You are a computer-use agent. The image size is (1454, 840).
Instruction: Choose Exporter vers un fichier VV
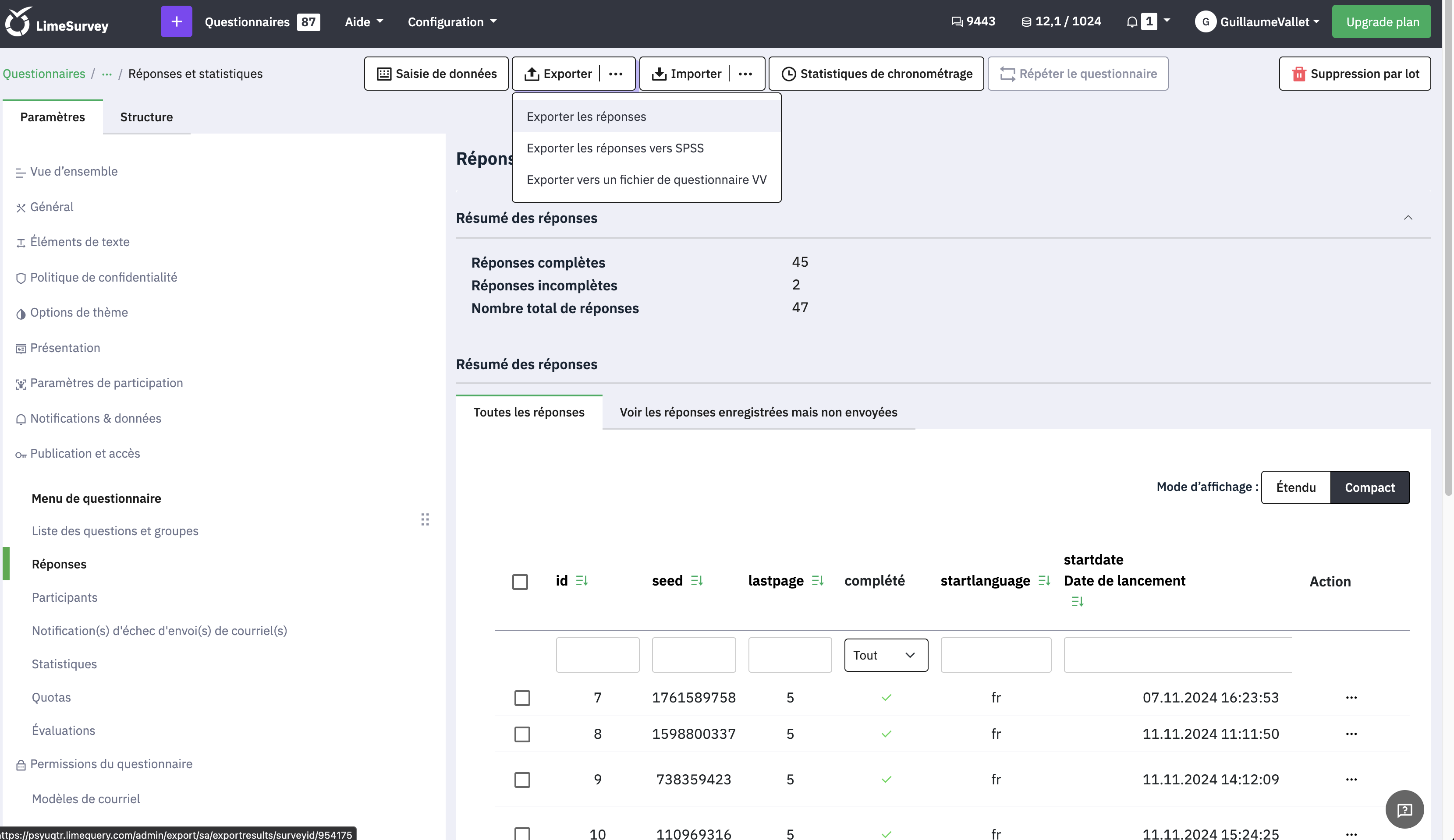(647, 180)
